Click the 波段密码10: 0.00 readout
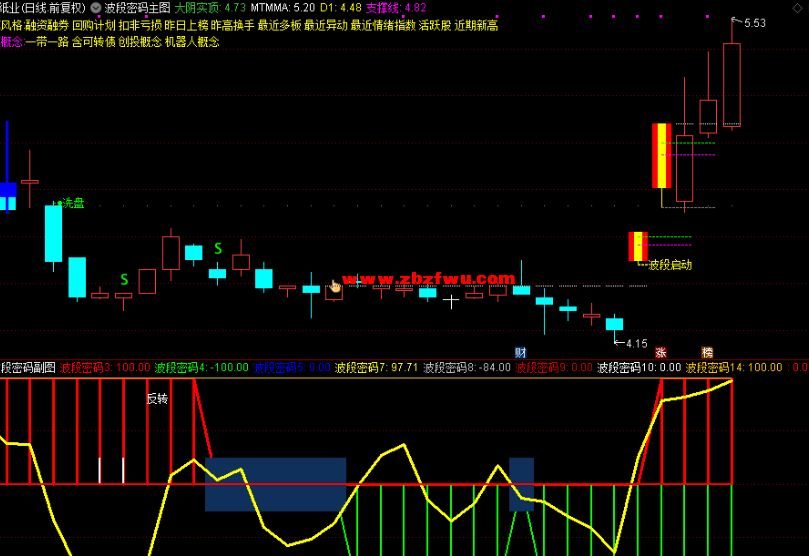This screenshot has height=556, width=809. [x=639, y=368]
